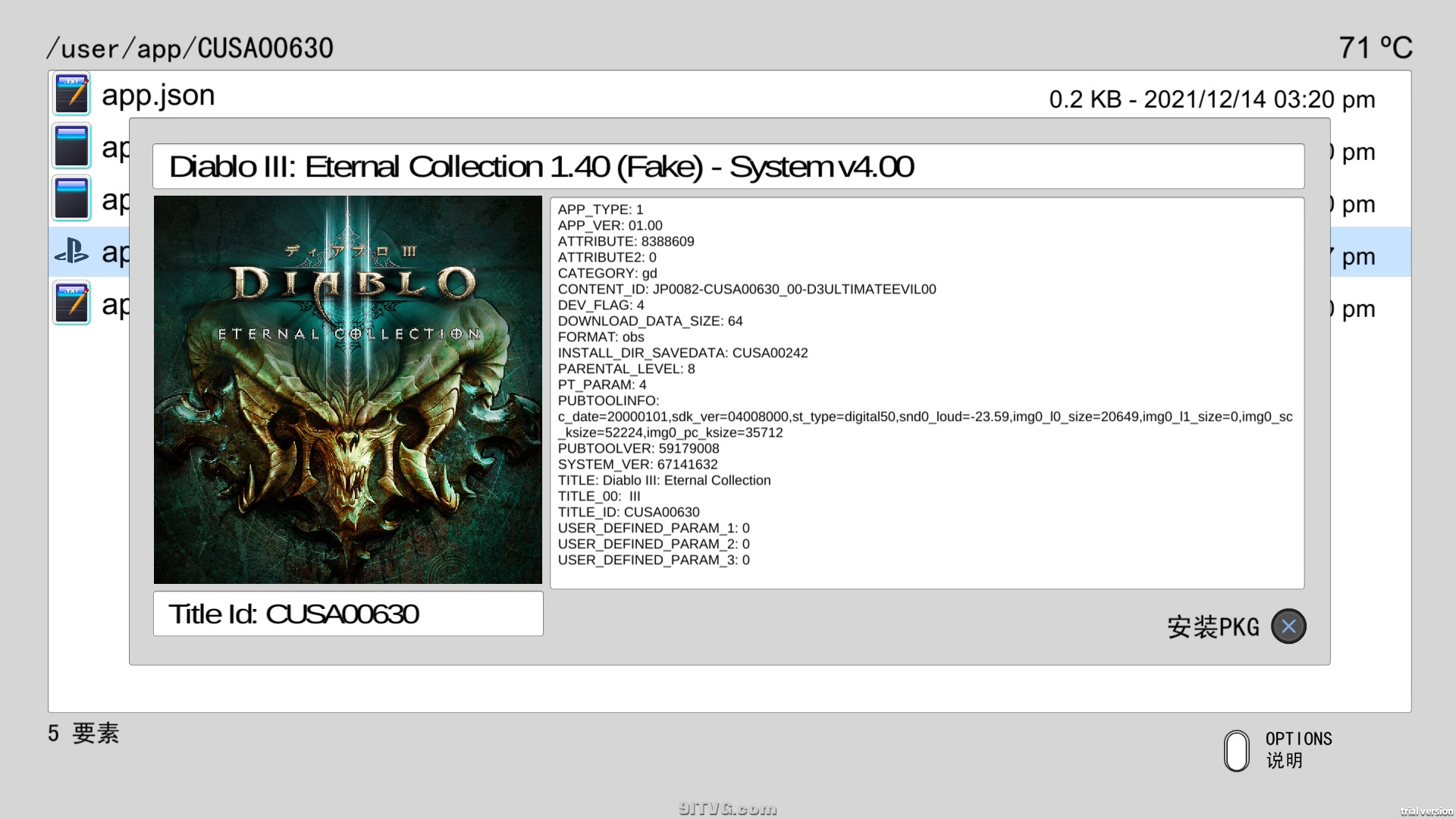Click the 'INSTALL_DIR_SAVEDATA: CUSA00242' line
The height and width of the screenshot is (819, 1456).
tap(683, 353)
